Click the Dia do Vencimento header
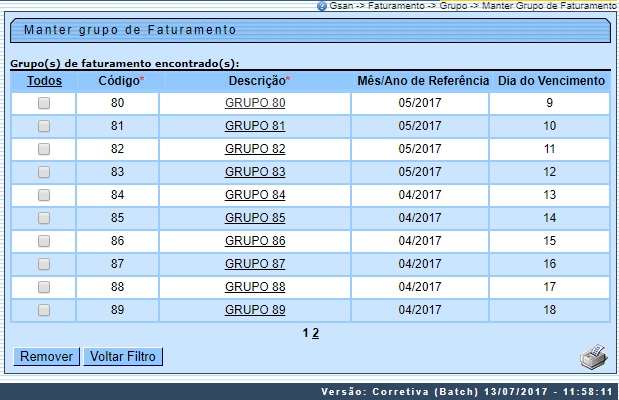Viewport: 619px width, 400px height. tap(551, 81)
